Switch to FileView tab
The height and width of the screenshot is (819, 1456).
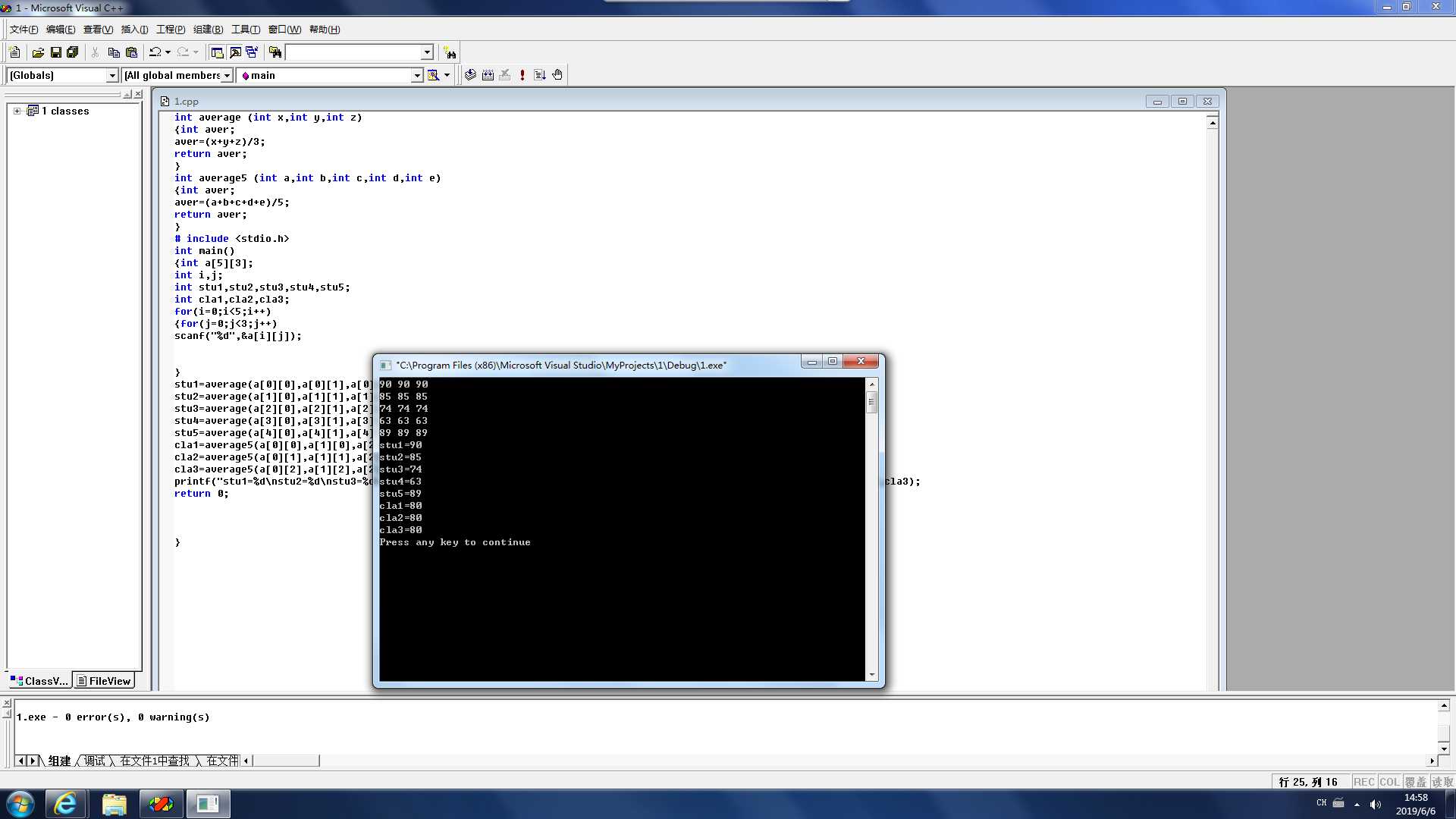104,681
